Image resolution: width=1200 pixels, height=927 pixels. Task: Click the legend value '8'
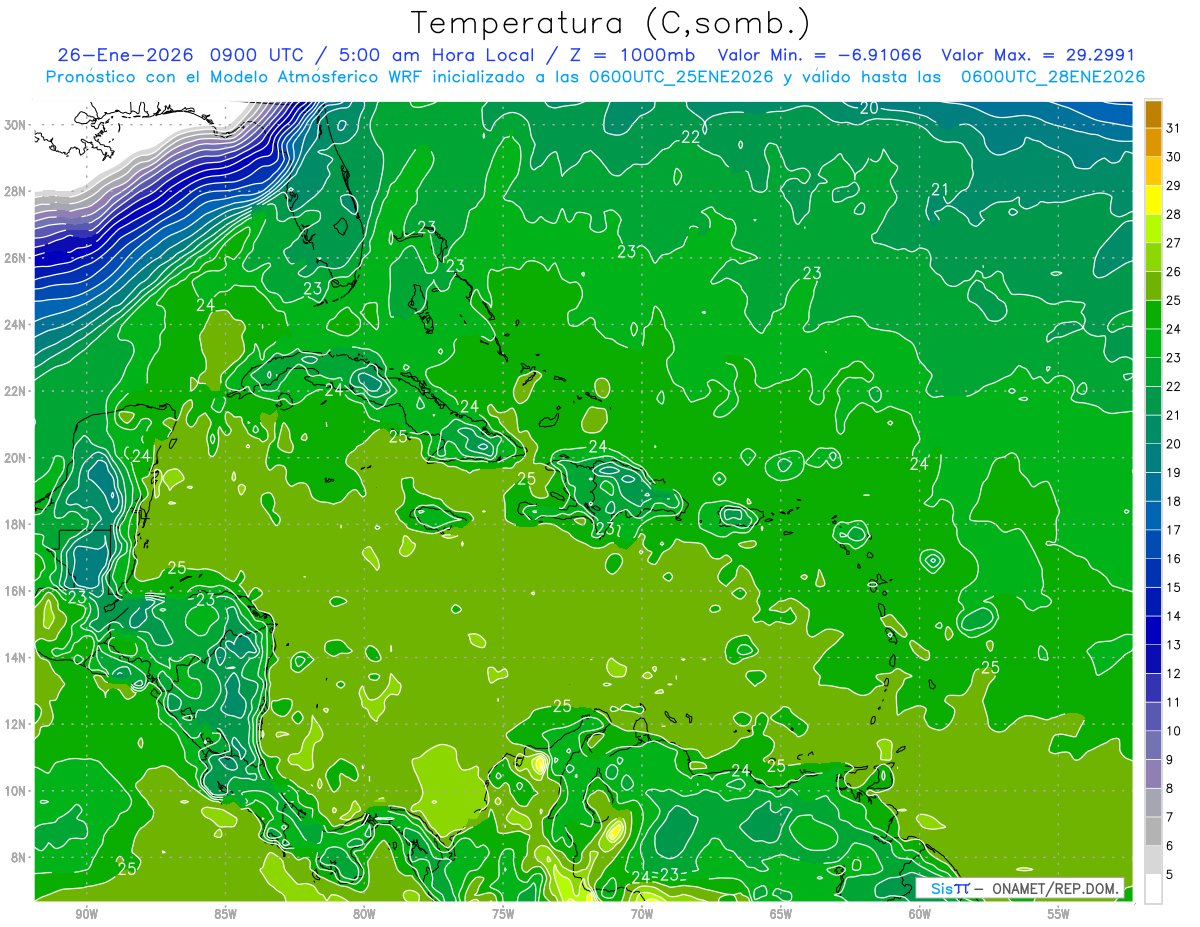(1170, 788)
